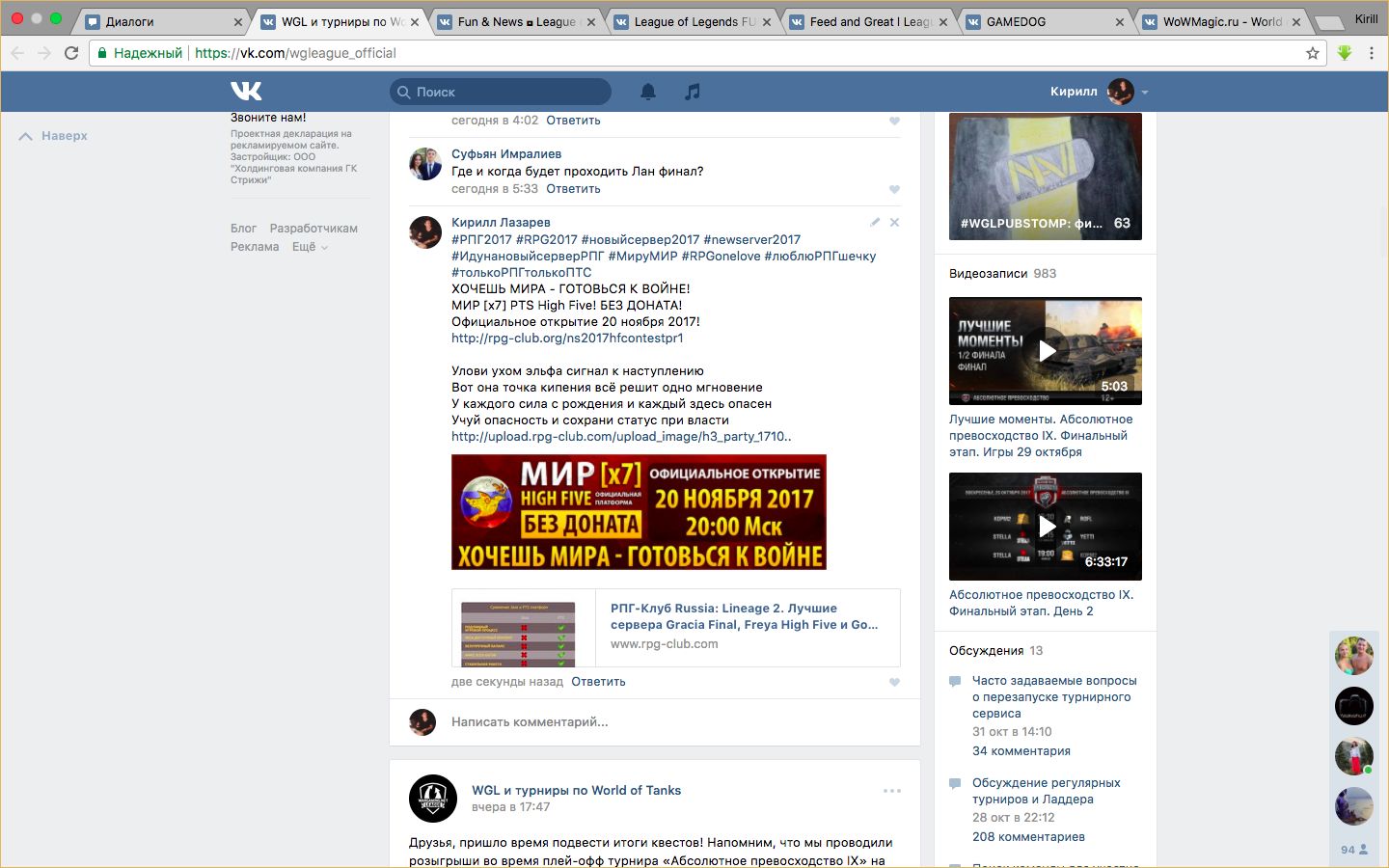Expand the Кирилл profile menu arrow
Screen dimensions: 1389x868
point(1145,93)
